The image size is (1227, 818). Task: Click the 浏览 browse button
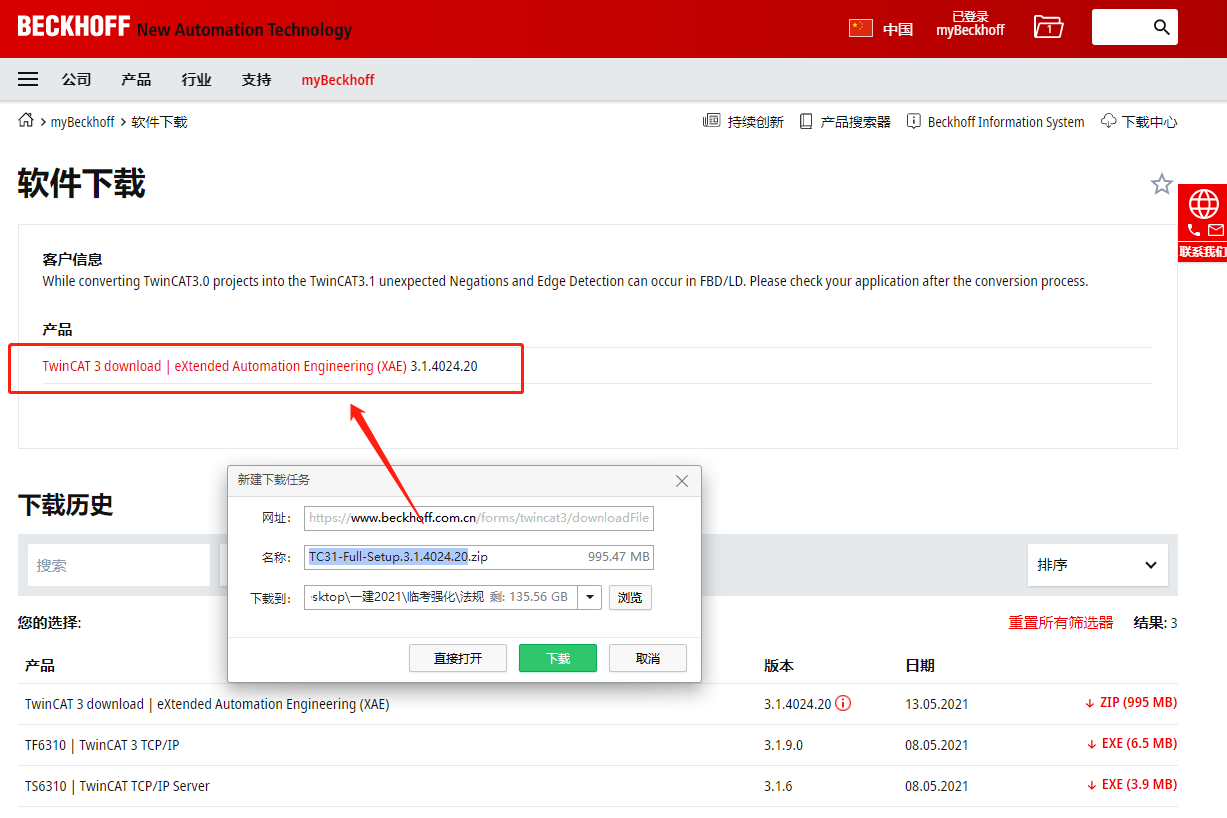630,598
